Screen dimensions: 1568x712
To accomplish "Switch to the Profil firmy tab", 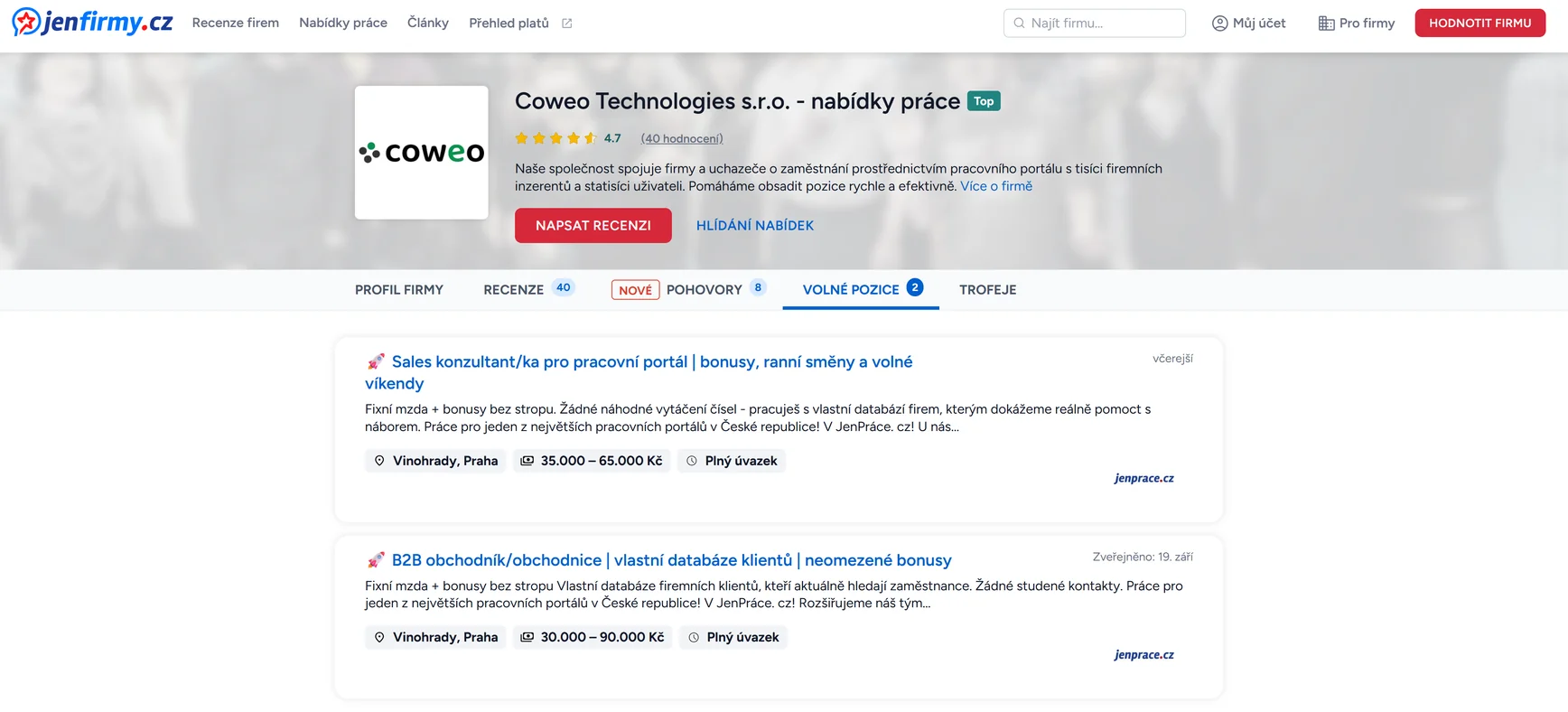I will [x=399, y=290].
